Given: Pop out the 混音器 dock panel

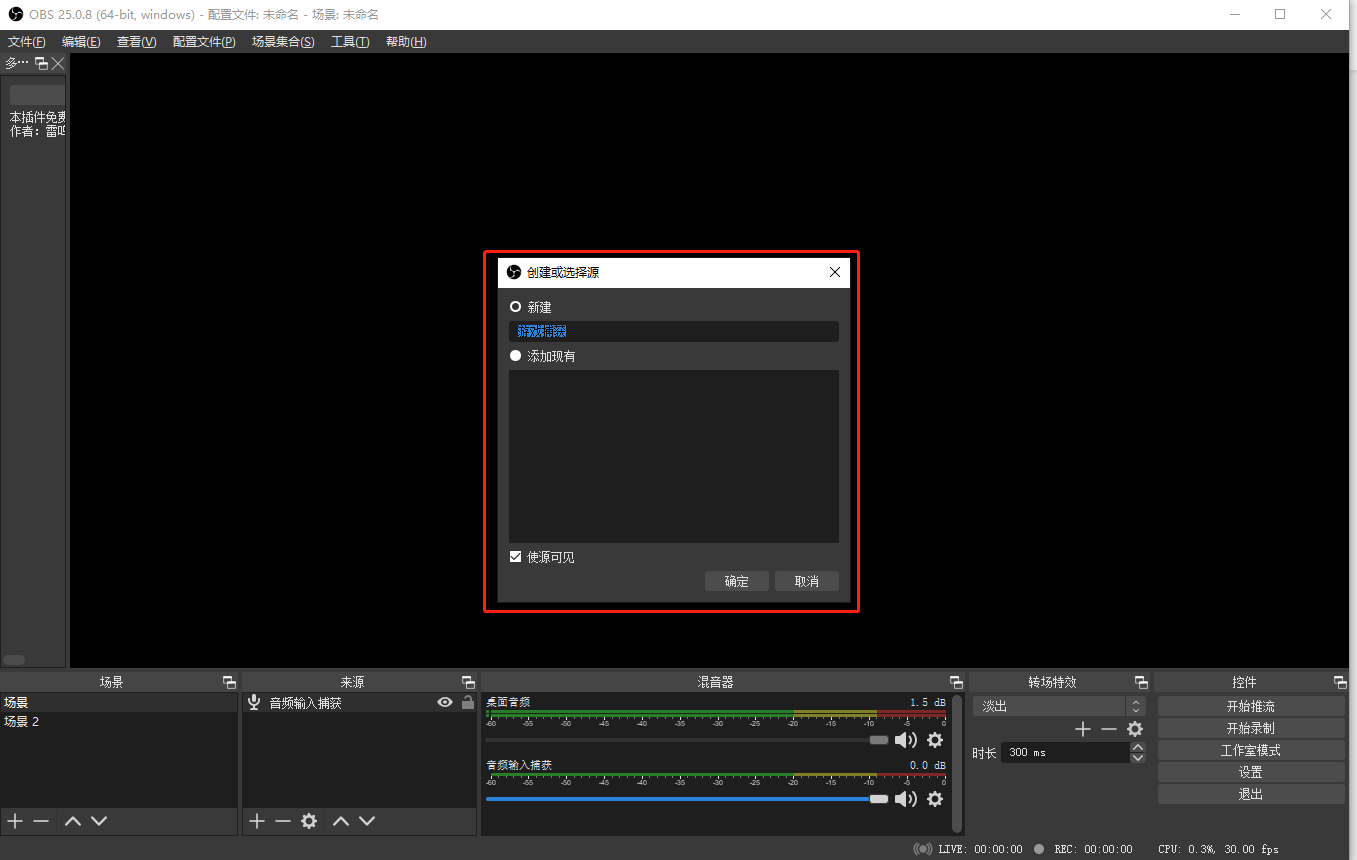Looking at the screenshot, I should pos(956,682).
